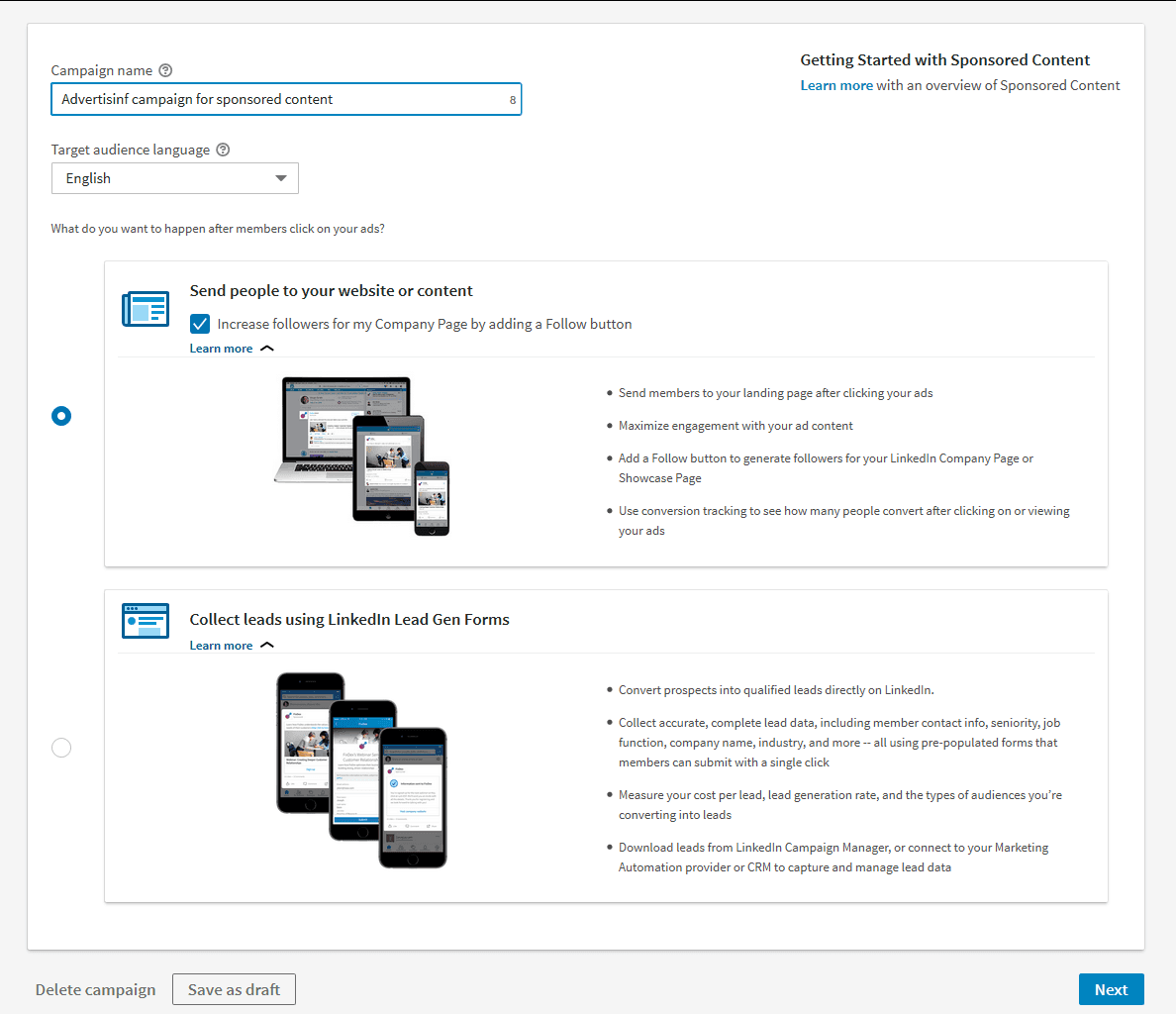Click Next to proceed

[x=1111, y=988]
